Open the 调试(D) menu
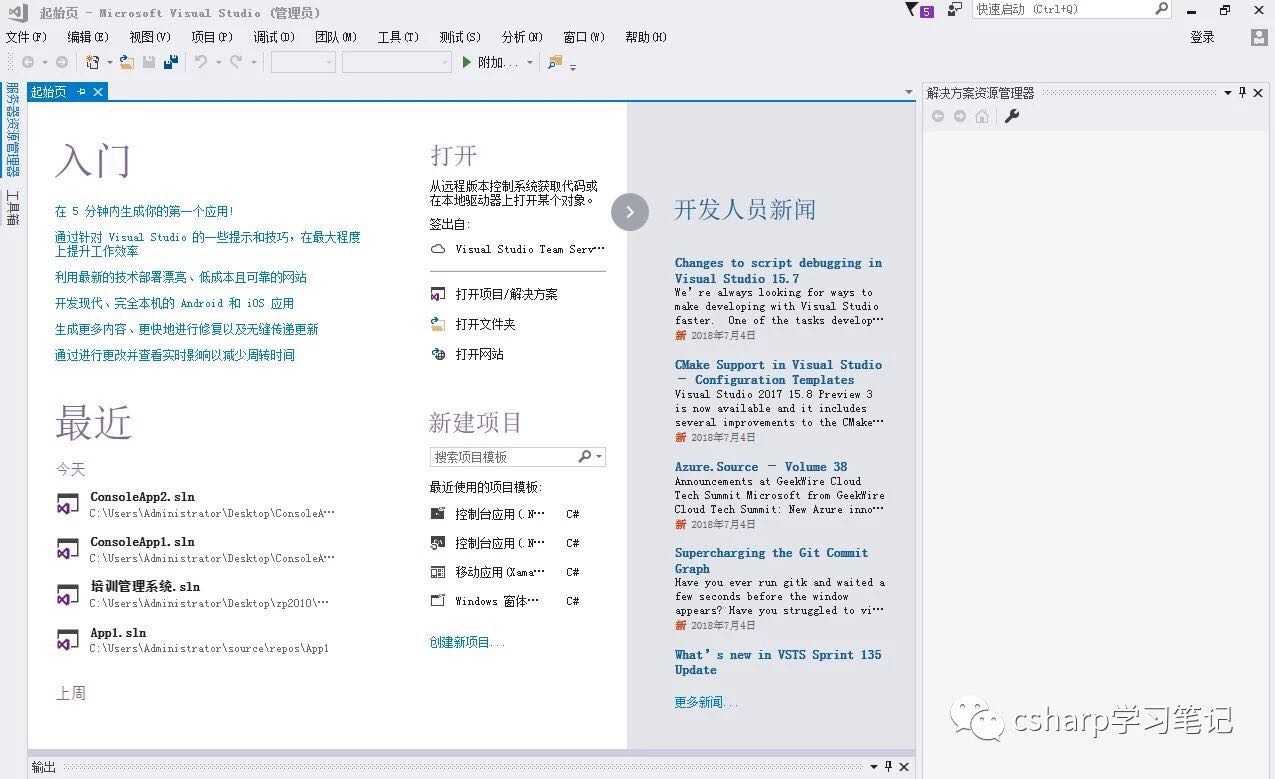 coord(274,37)
